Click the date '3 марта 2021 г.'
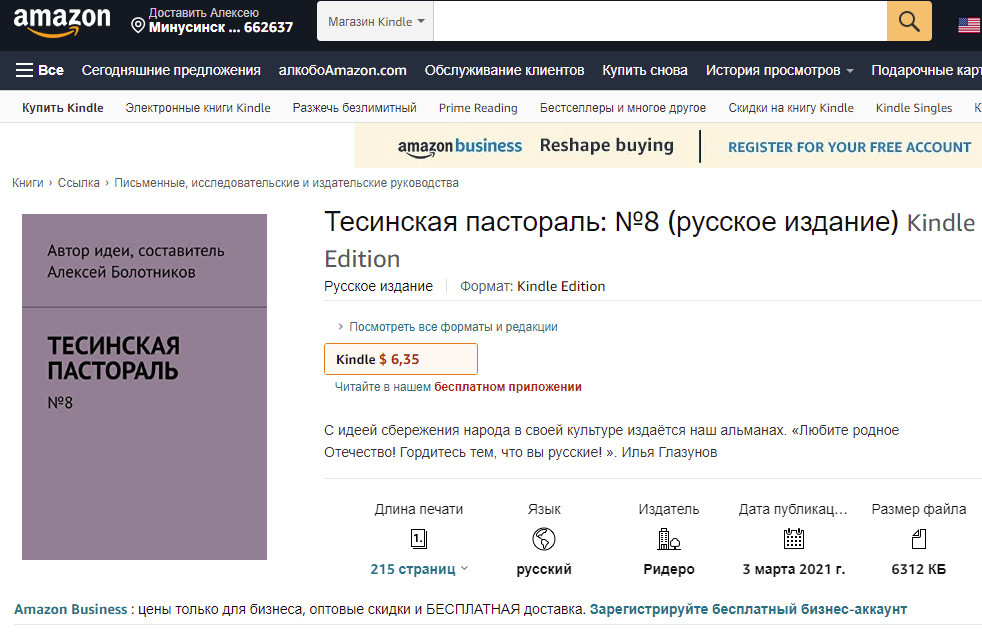Viewport: 982px width, 632px height. pos(793,569)
